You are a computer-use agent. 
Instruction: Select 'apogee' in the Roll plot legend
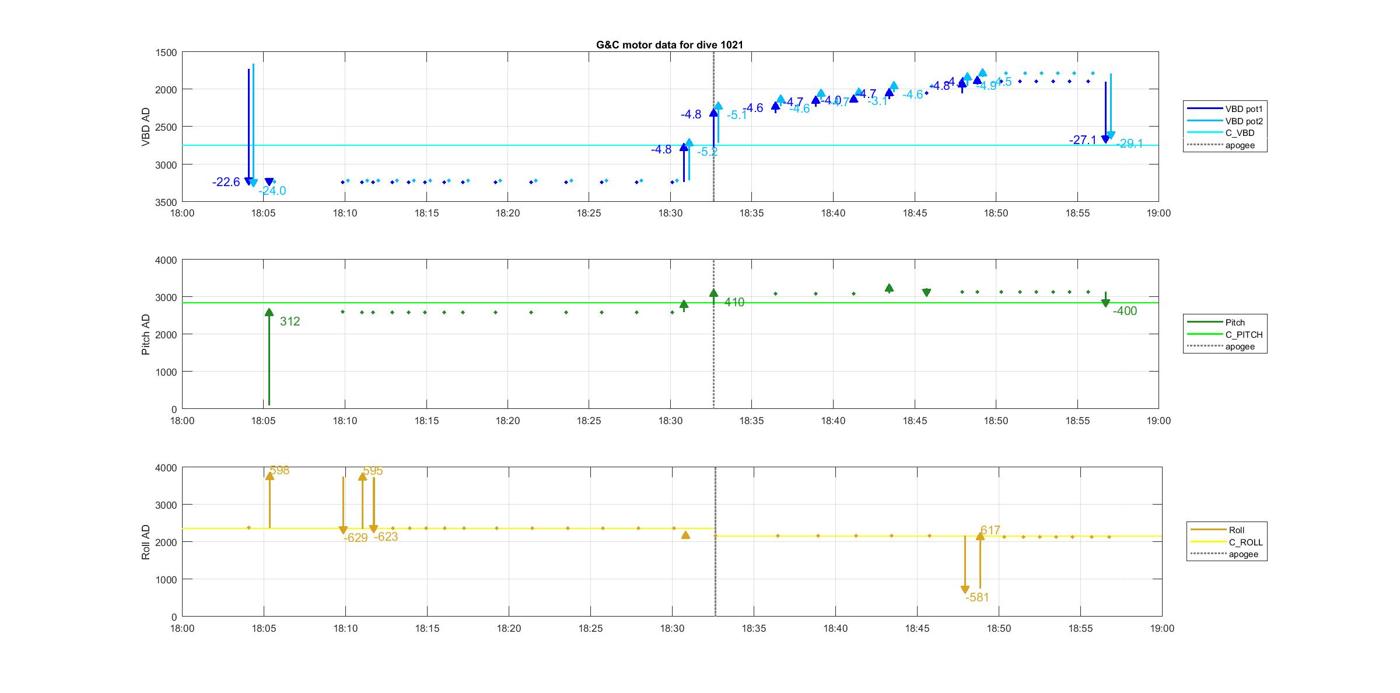[x=1223, y=554]
